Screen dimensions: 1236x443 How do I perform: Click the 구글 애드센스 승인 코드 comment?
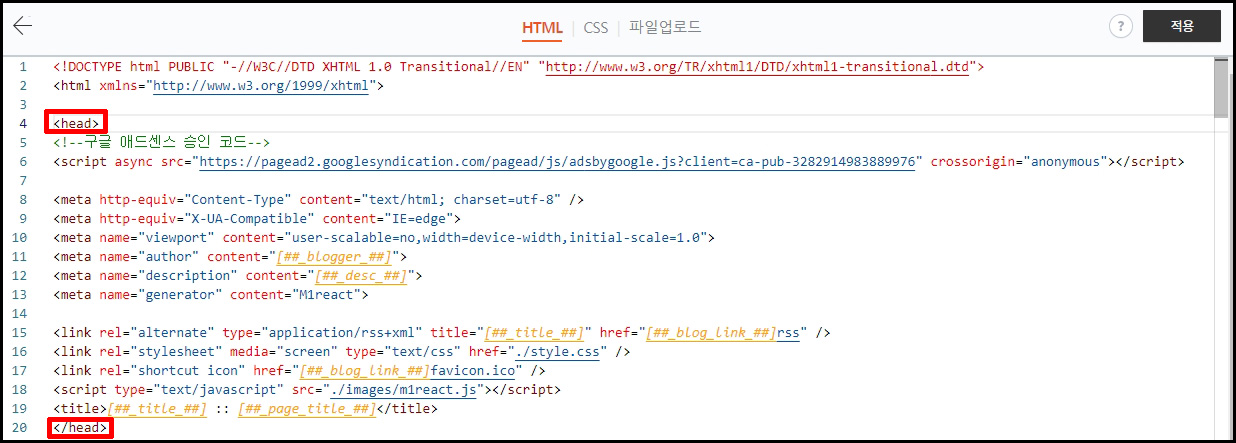click(x=162, y=143)
